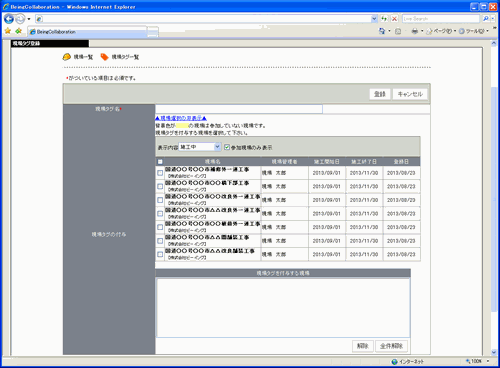Click the 登録日 column header

tap(401, 162)
